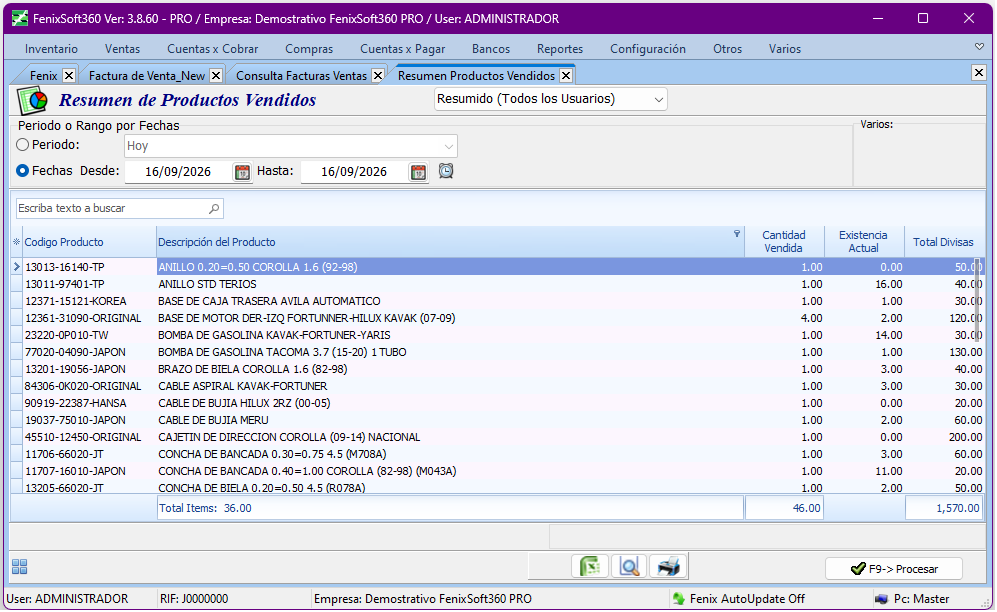Click the Pc: Master computer icon
The image size is (997, 612).
[881, 599]
